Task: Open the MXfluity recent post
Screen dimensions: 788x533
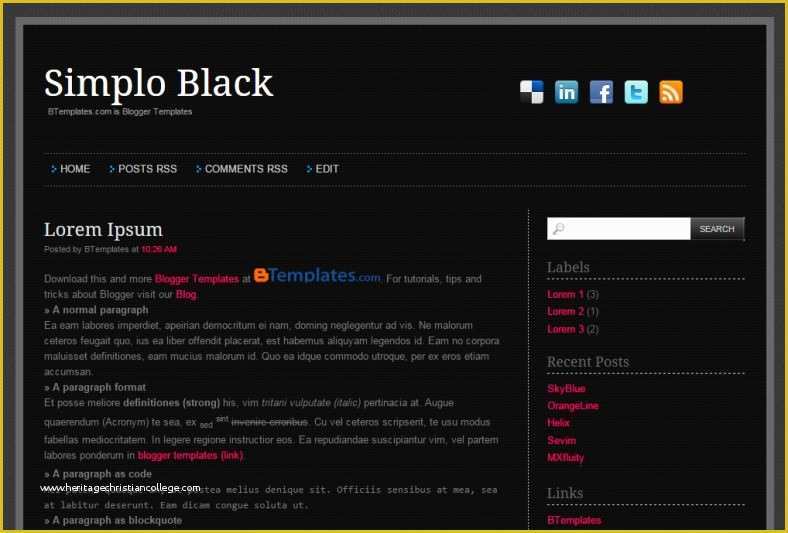Action: click(x=565, y=458)
